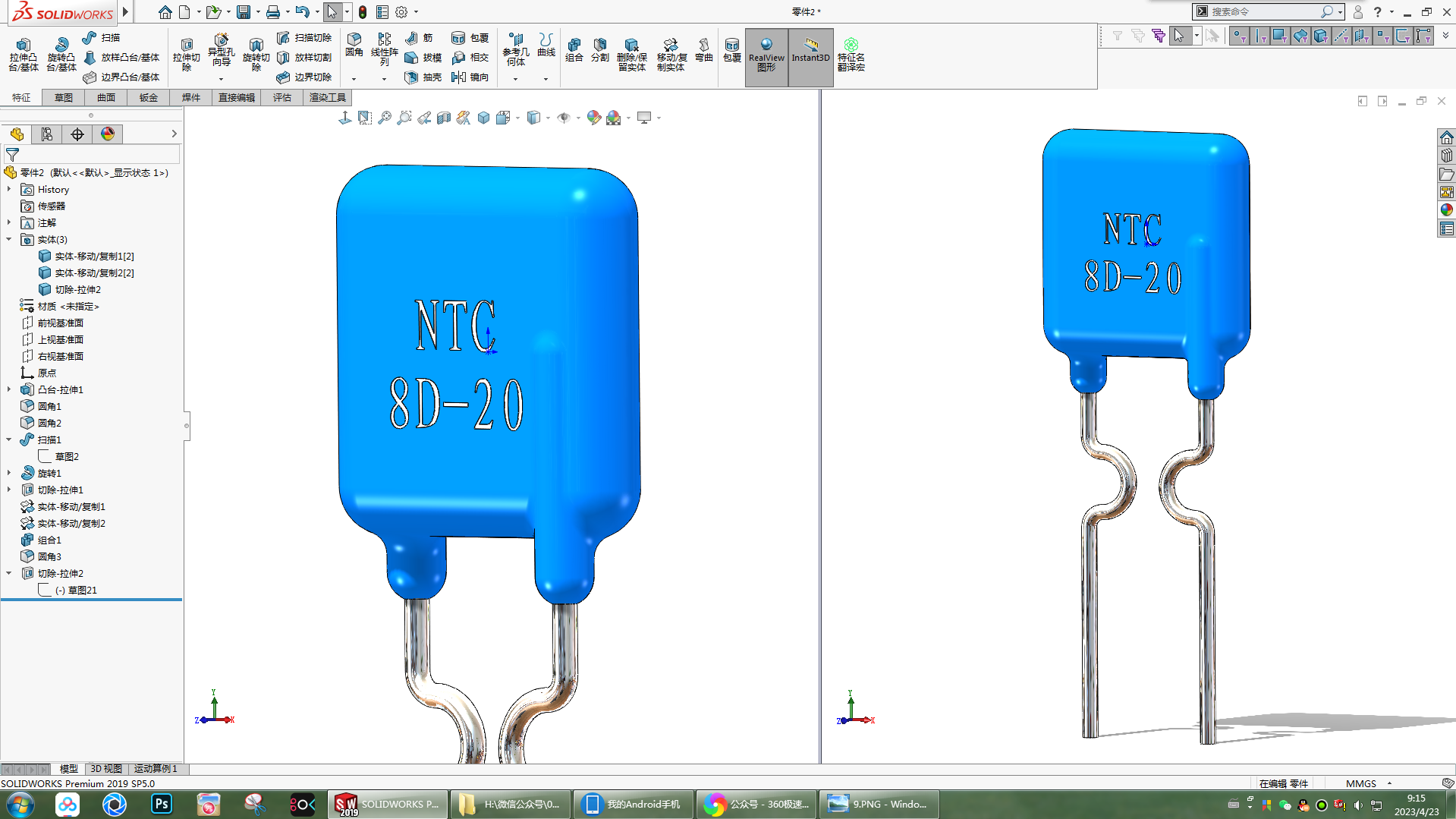The height and width of the screenshot is (819, 1456).
Task: Toggle RealView 图形 graphics
Action: pyautogui.click(x=766, y=58)
